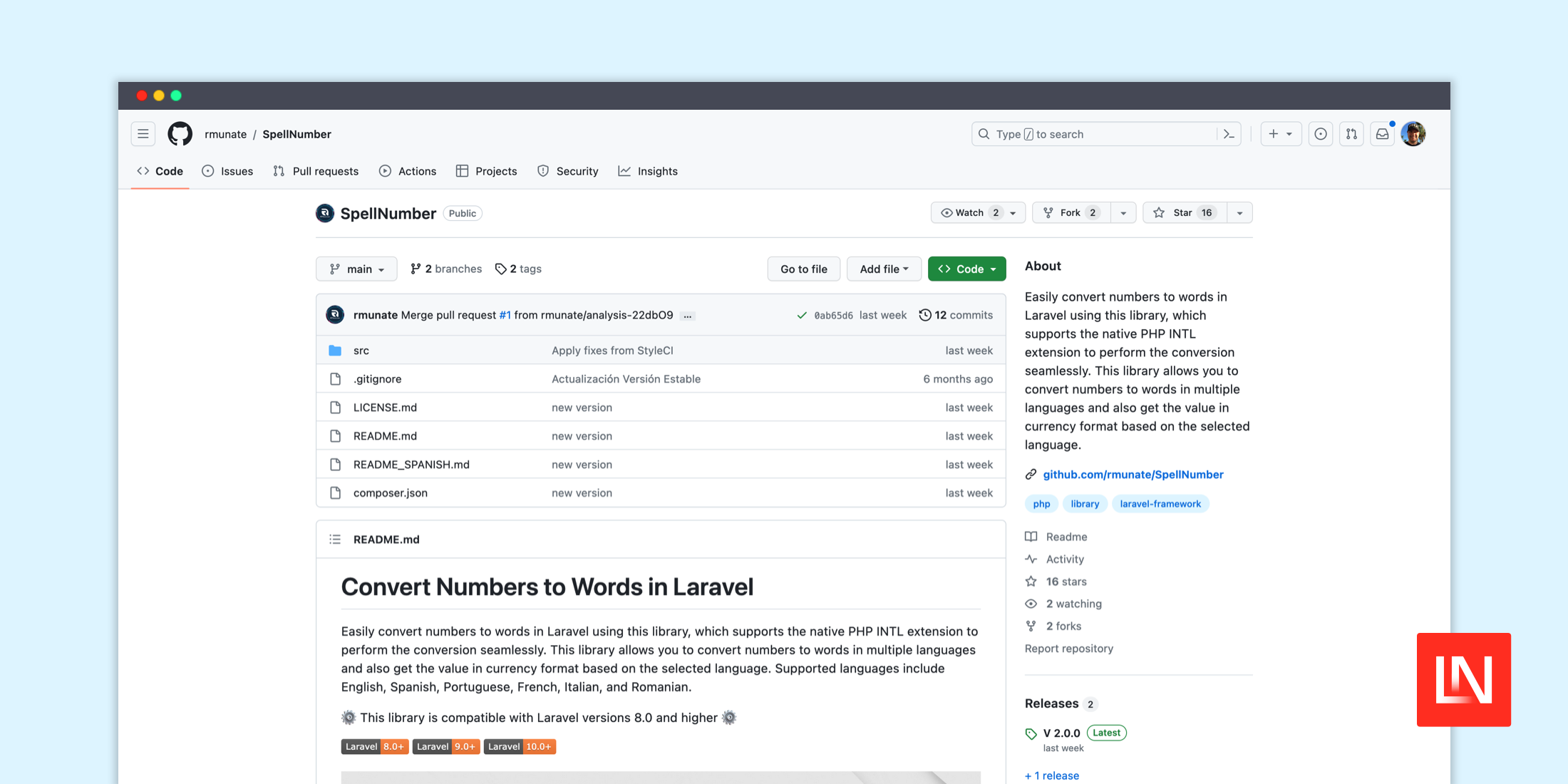1568x784 pixels.
Task: View the 2 branches link
Action: (x=446, y=269)
